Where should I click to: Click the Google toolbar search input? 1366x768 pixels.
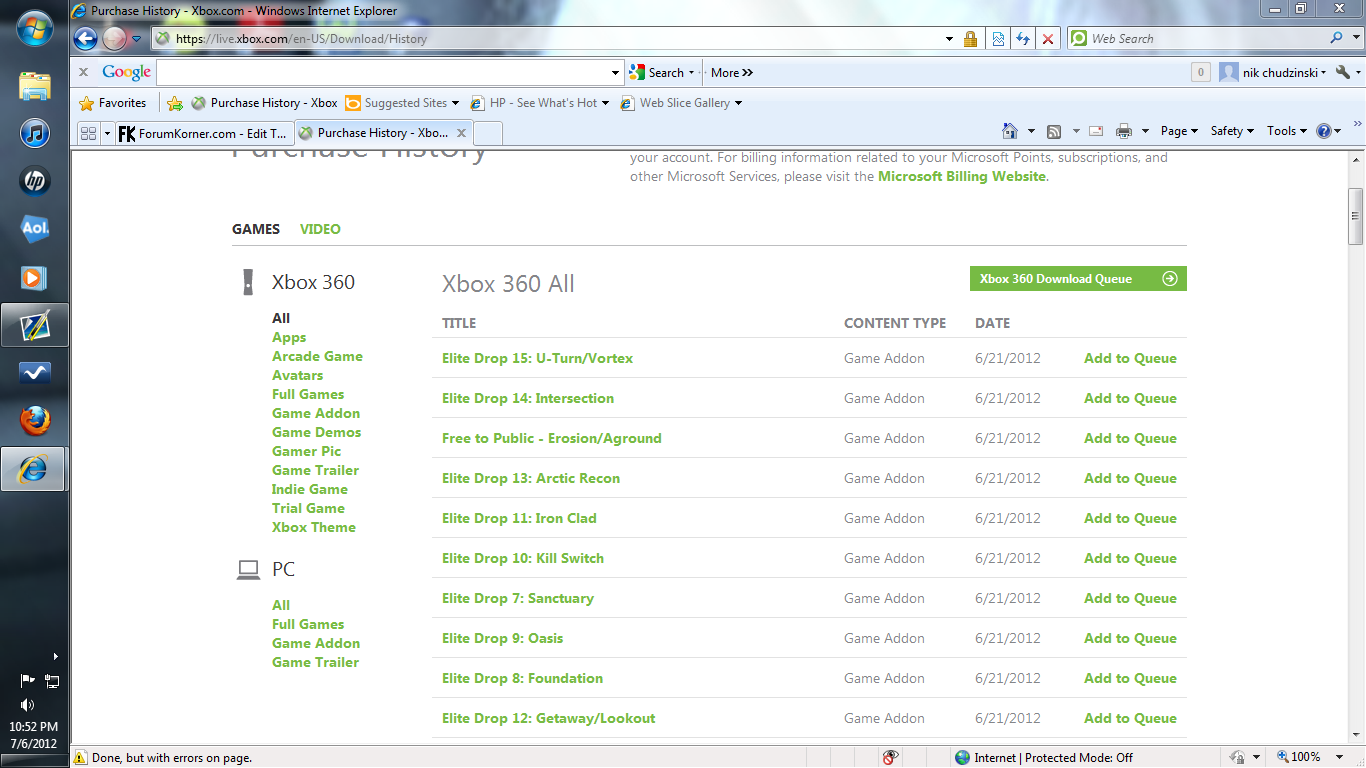click(383, 72)
